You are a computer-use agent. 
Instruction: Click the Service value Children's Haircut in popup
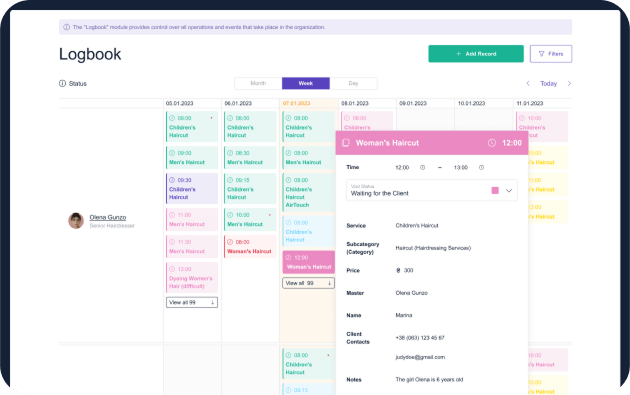417,226
